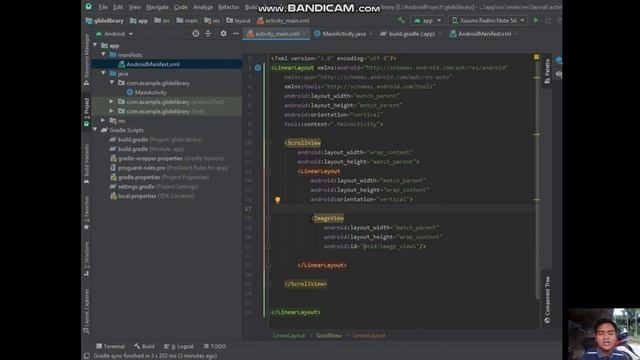This screenshot has height=360, width=640.
Task: Open the app run configuration dropdown
Action: (427, 20)
